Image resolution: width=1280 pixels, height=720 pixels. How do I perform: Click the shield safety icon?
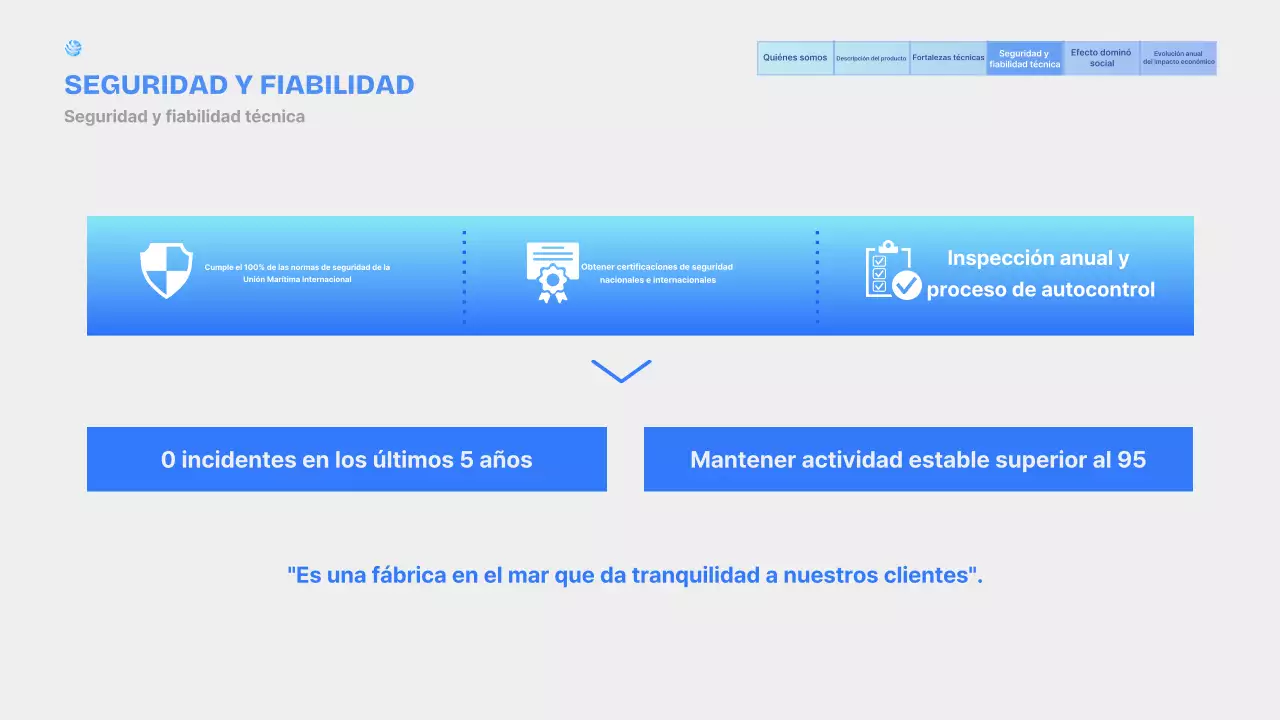tap(166, 270)
